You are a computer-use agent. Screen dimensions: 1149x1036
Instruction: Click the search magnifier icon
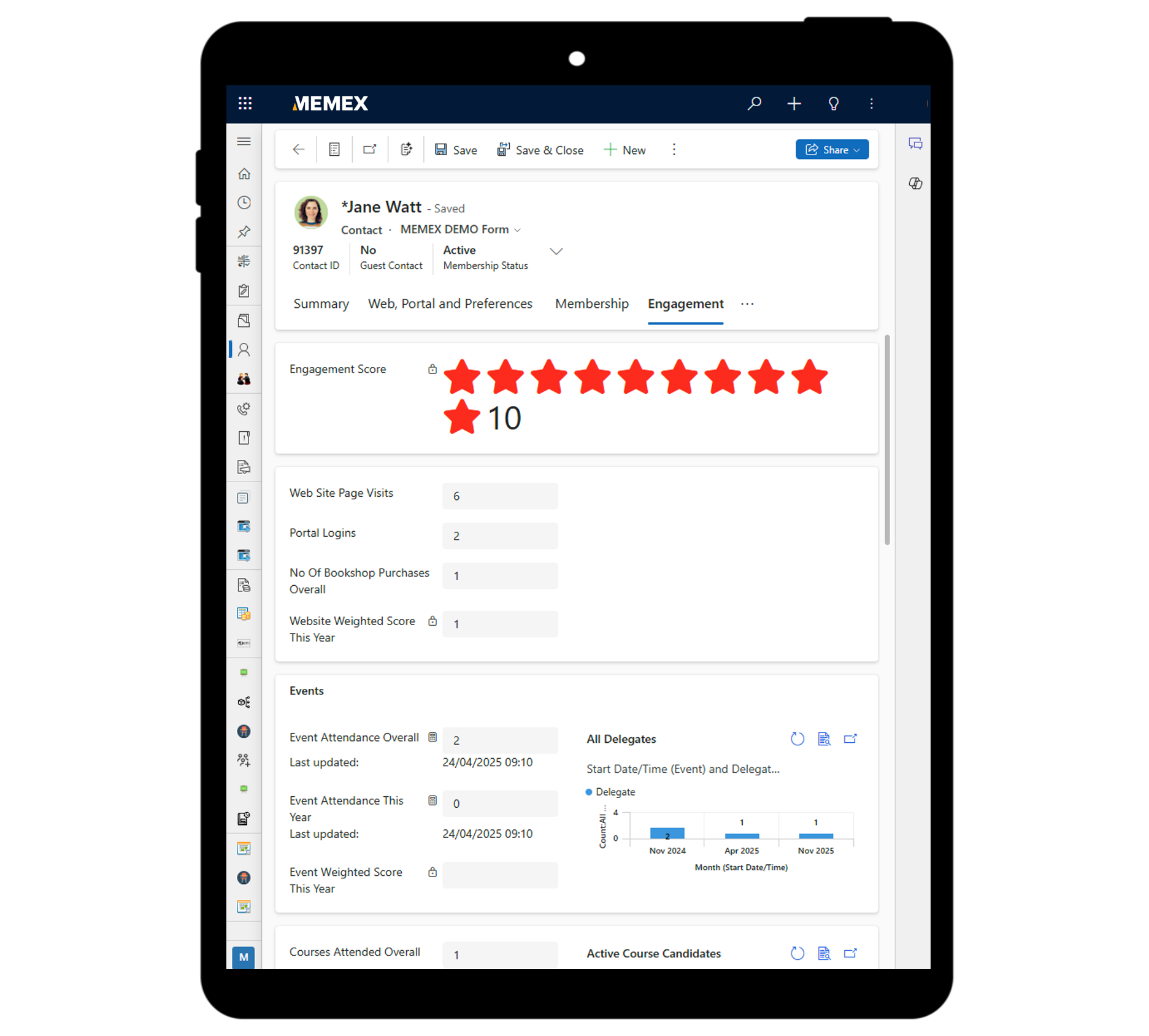click(x=755, y=103)
